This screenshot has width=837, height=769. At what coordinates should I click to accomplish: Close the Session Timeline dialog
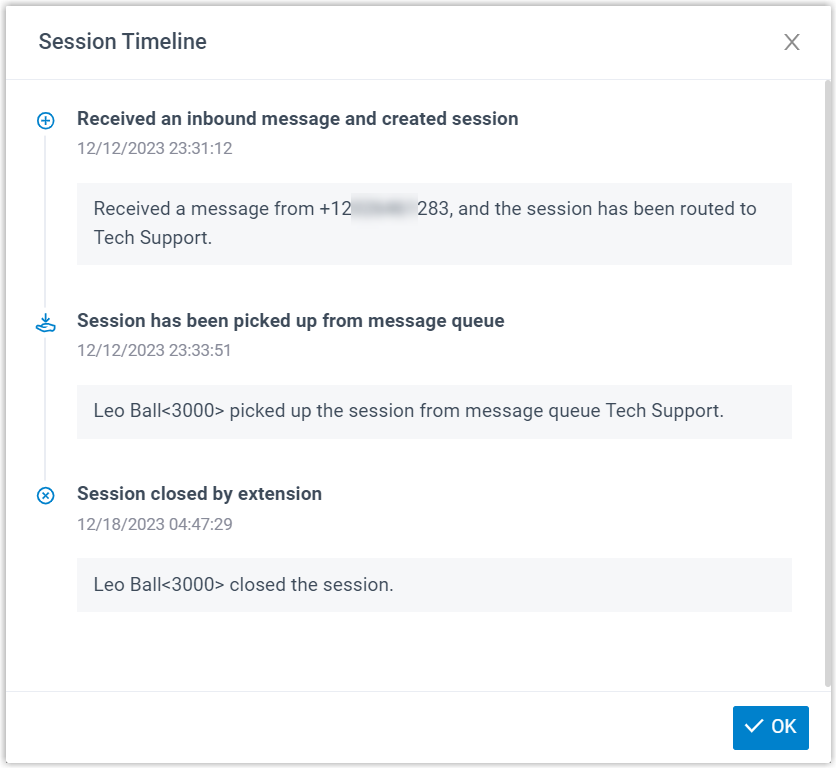[792, 42]
